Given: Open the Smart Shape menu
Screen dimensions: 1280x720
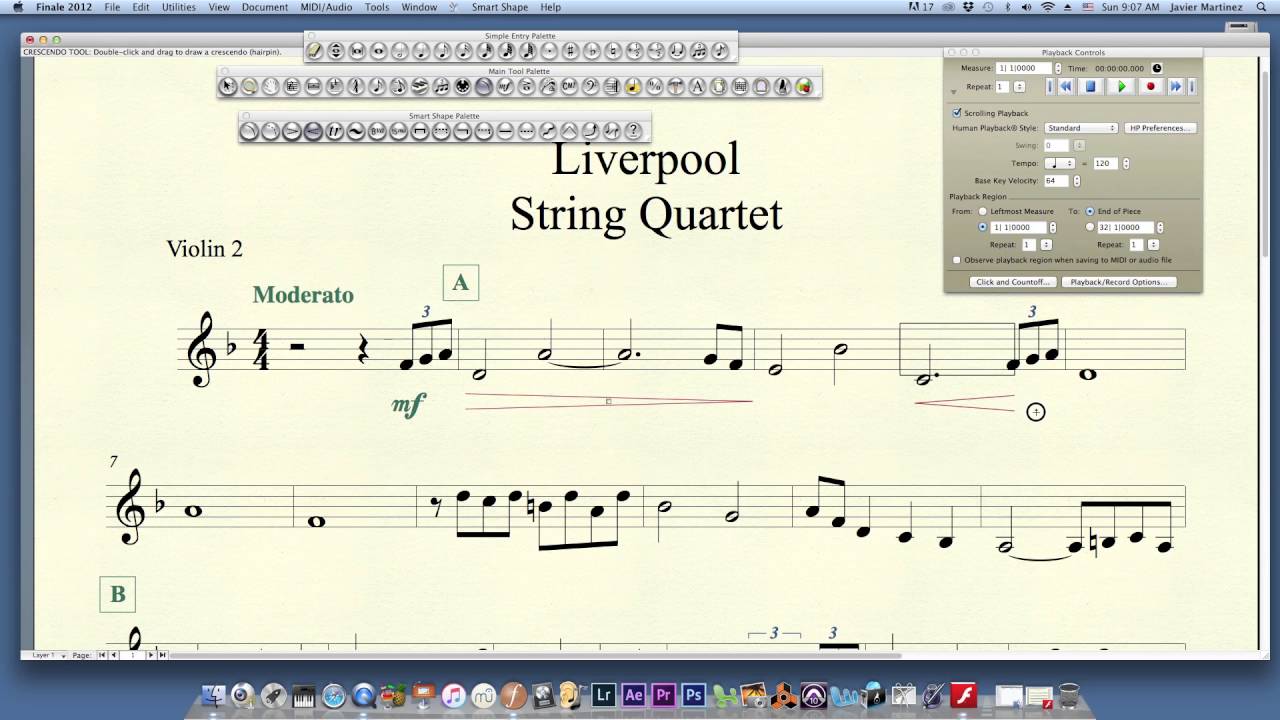Looking at the screenshot, I should pos(500,7).
